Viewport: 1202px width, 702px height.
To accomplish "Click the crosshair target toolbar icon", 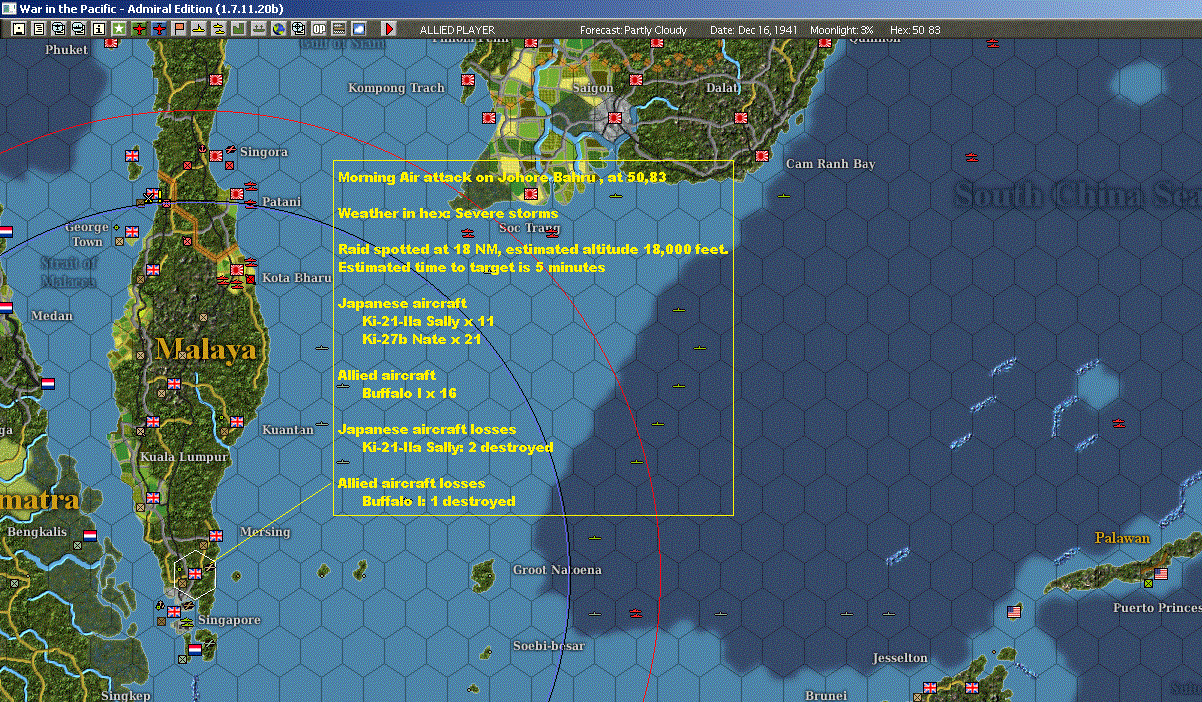I will 298,29.
